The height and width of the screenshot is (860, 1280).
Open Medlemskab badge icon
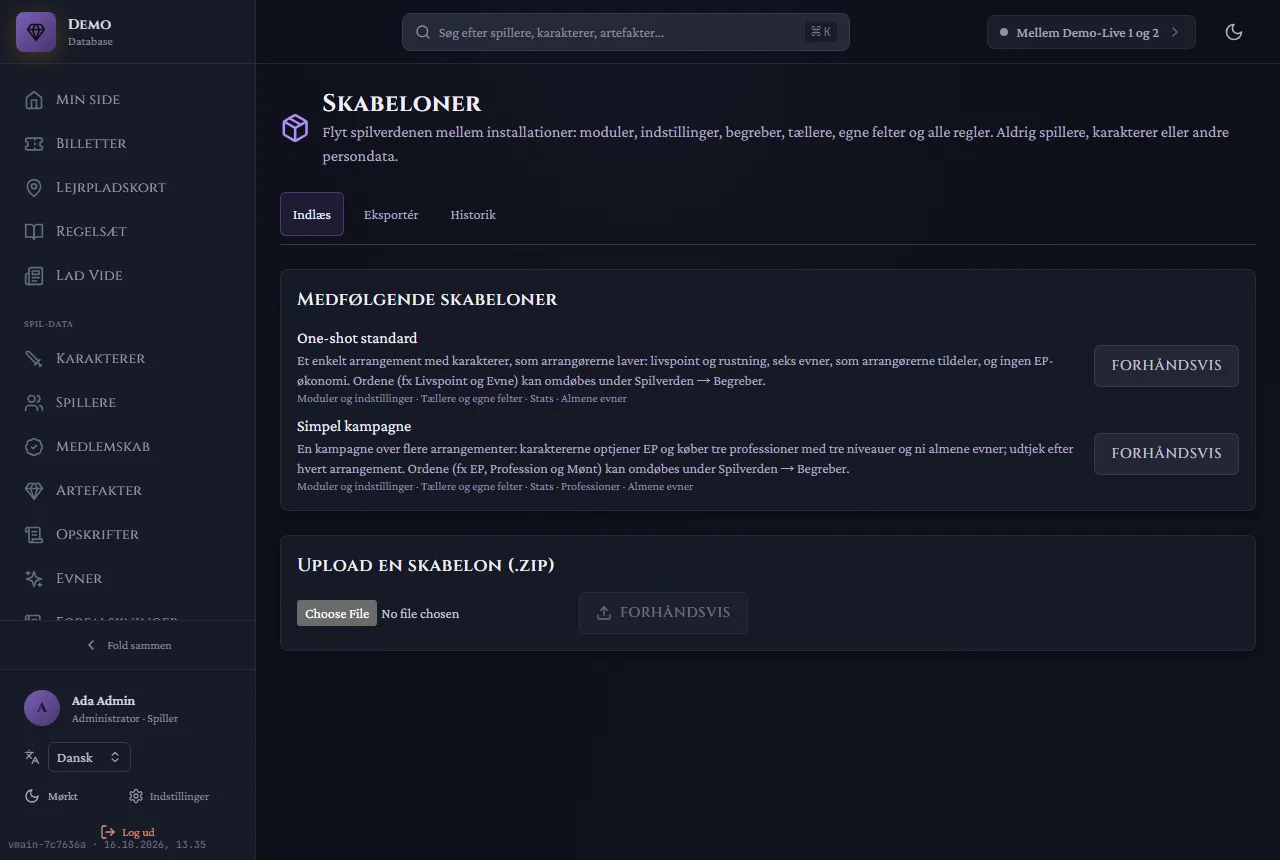[34, 447]
